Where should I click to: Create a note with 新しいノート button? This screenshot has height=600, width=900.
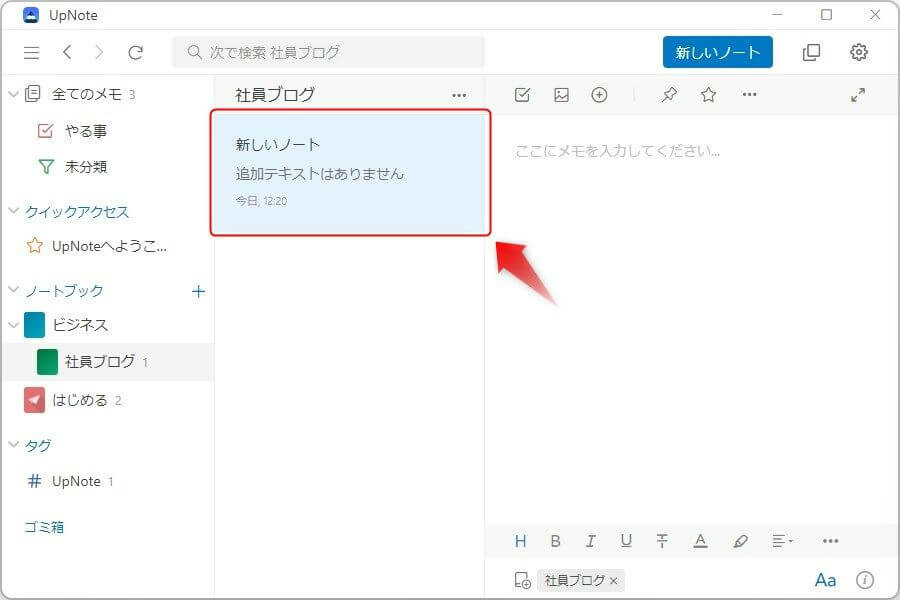pyautogui.click(x=717, y=52)
